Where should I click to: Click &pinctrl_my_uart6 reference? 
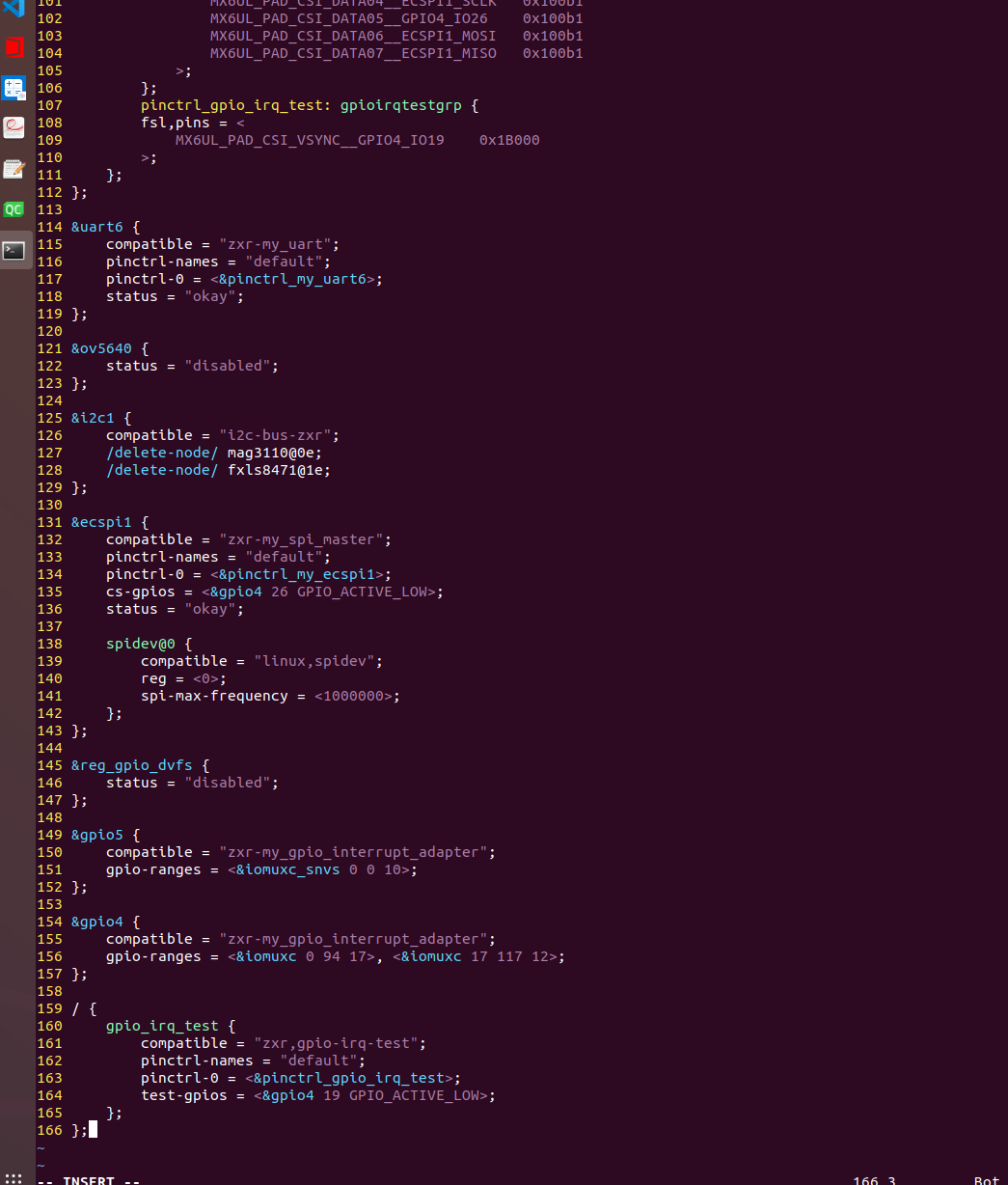point(292,279)
